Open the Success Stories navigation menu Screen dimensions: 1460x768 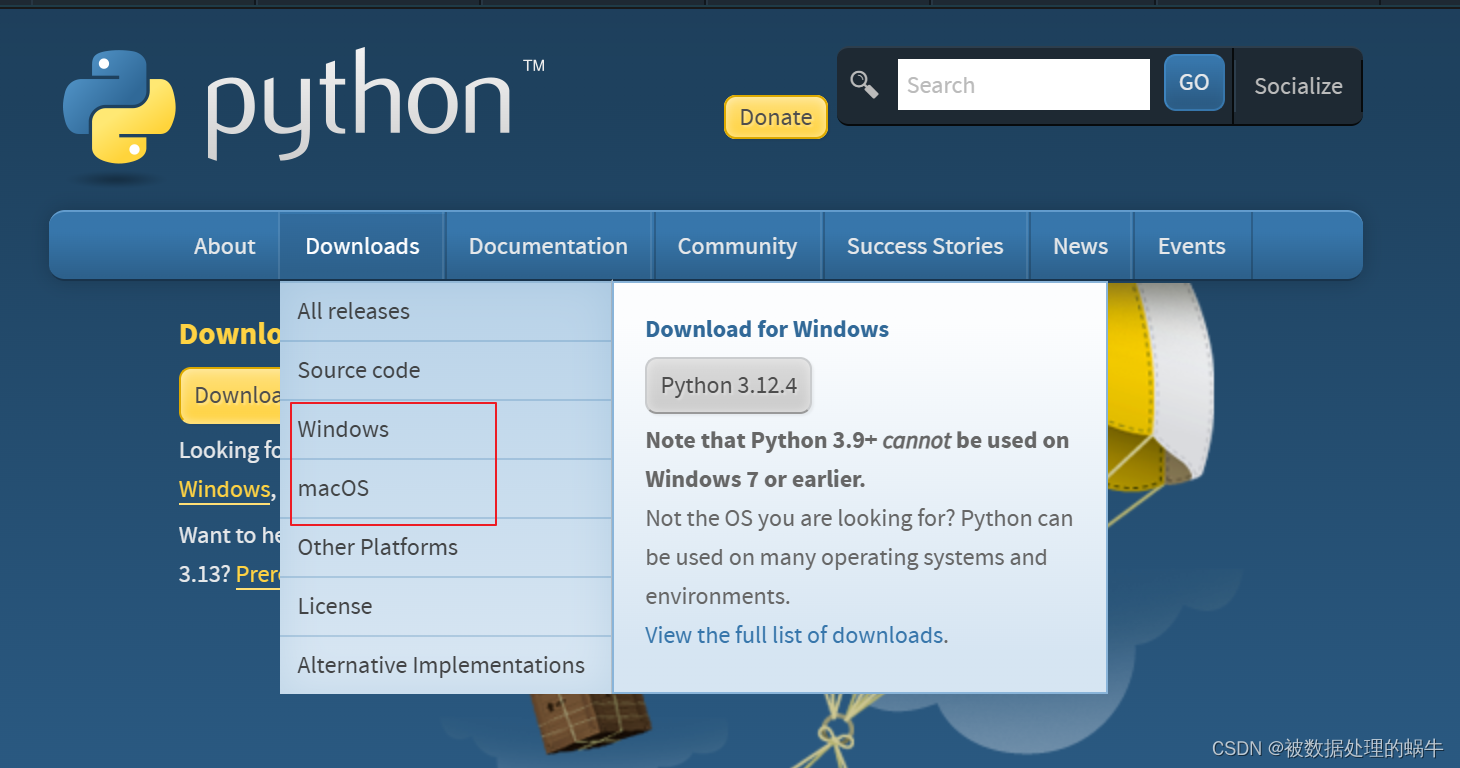925,246
